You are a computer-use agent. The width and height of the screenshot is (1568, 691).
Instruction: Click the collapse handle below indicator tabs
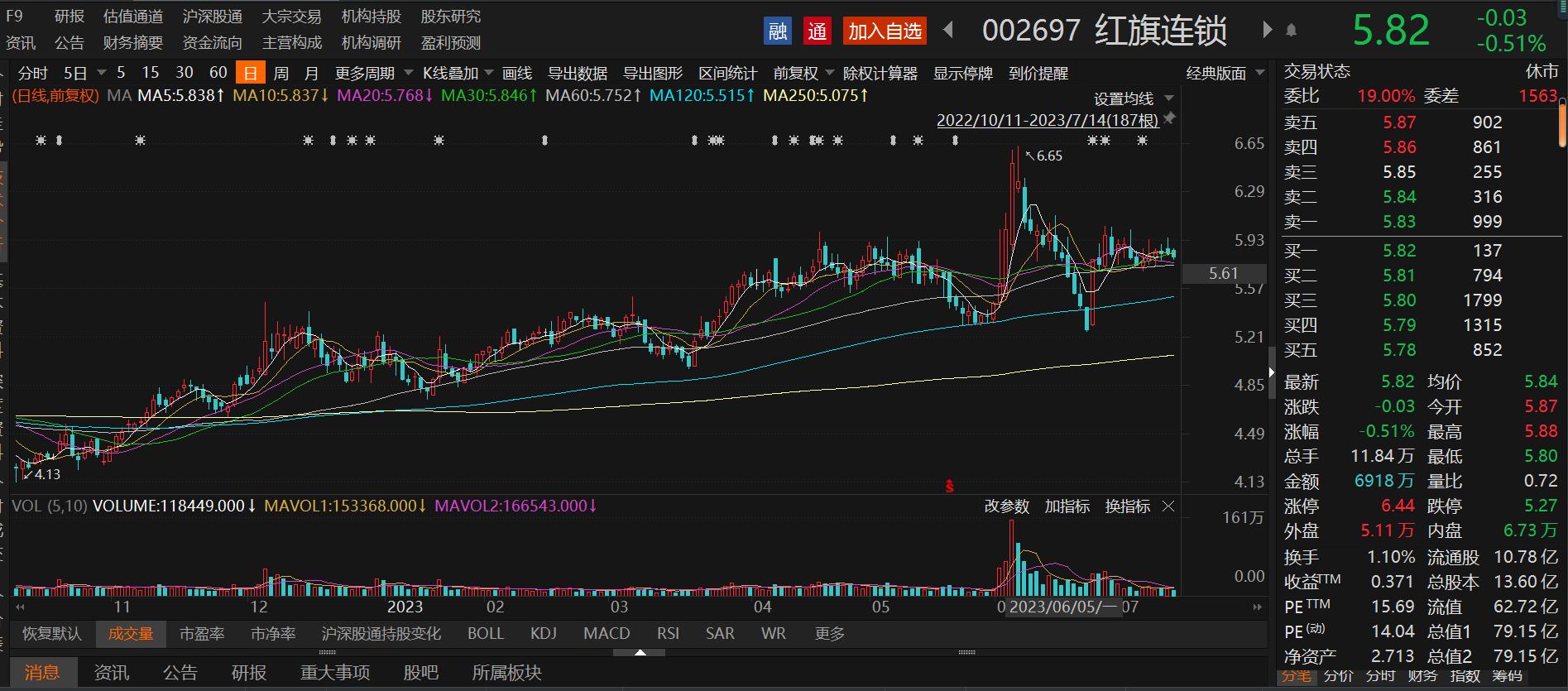point(639,653)
